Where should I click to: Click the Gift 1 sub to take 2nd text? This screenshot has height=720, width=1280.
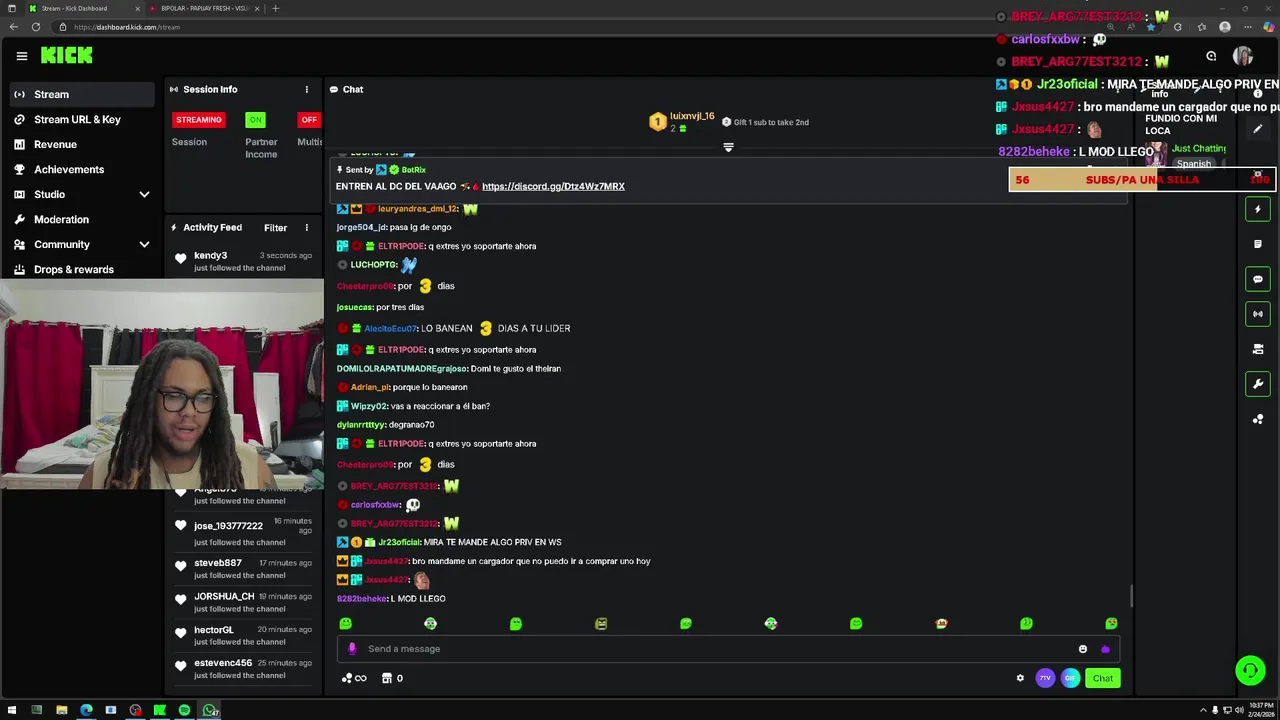pyautogui.click(x=771, y=123)
